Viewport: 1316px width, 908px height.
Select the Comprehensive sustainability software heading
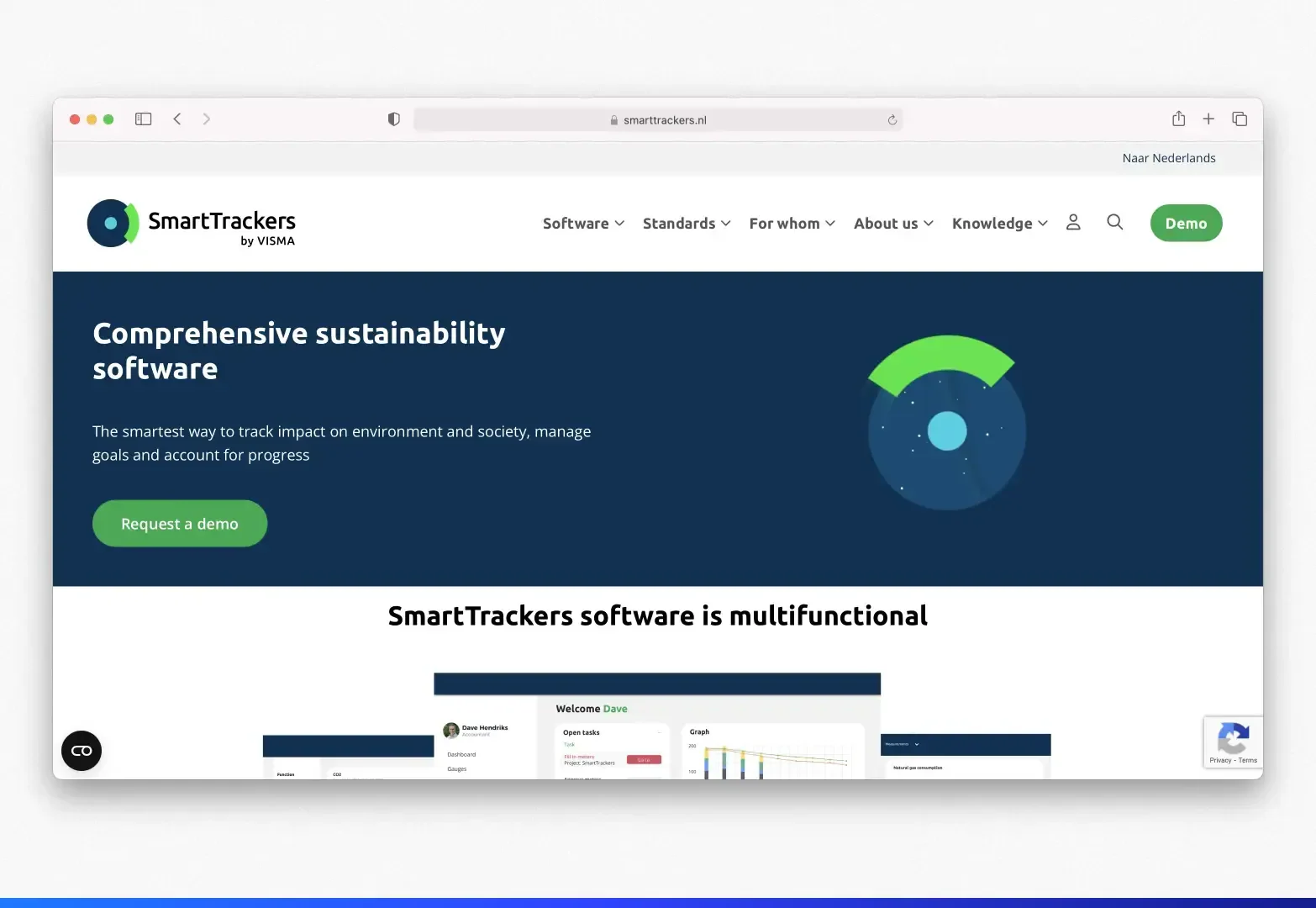click(299, 351)
